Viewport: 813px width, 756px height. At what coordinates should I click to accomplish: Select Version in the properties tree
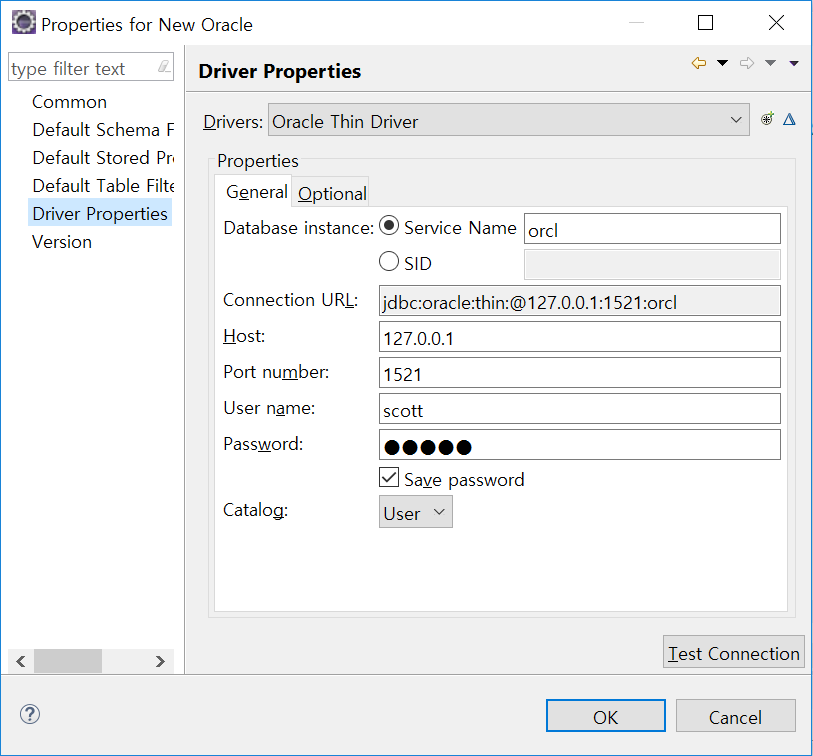coord(62,242)
